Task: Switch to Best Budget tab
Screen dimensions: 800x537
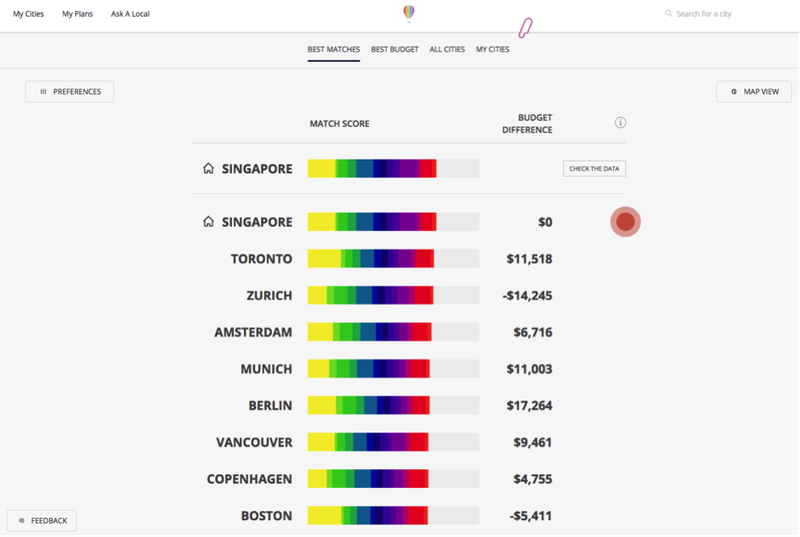Action: tap(395, 49)
